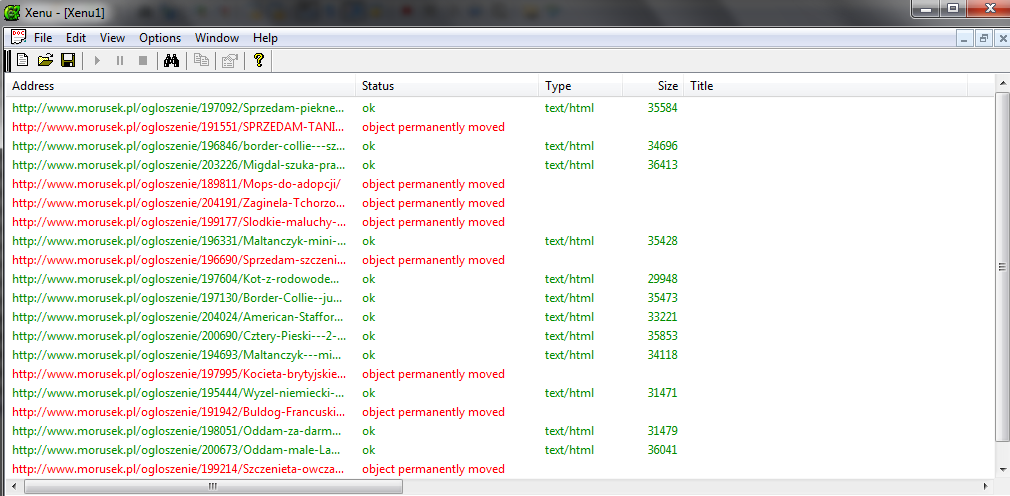Select the 200673/Oddam-male-La URL row
Viewport: 1010px width, 496px height.
[178, 450]
